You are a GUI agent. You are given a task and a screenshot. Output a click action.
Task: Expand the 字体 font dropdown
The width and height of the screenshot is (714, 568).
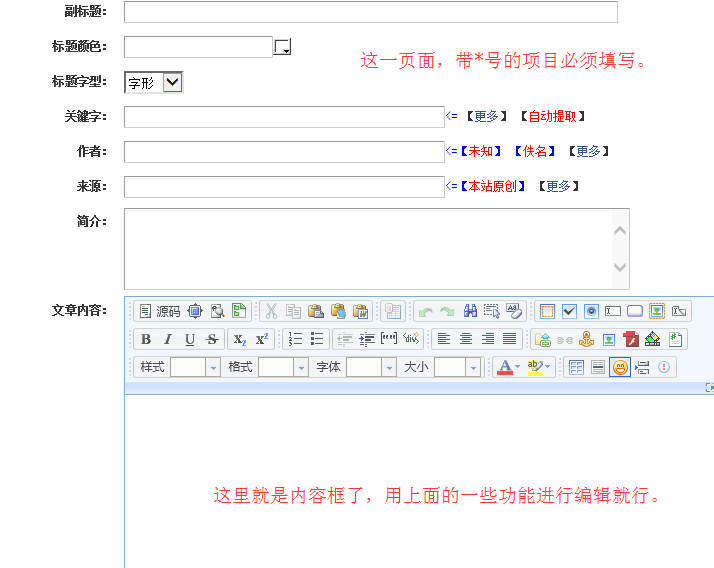tap(370, 367)
